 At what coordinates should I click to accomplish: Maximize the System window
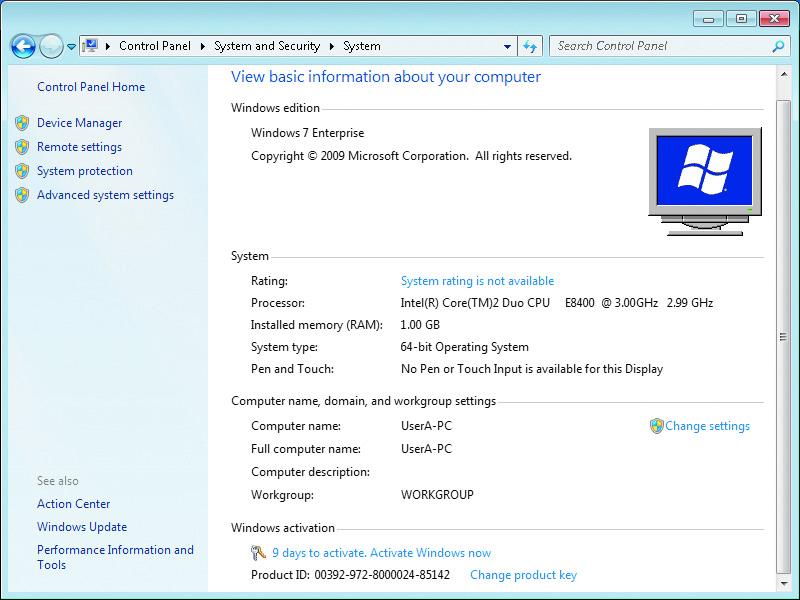pyautogui.click(x=741, y=19)
